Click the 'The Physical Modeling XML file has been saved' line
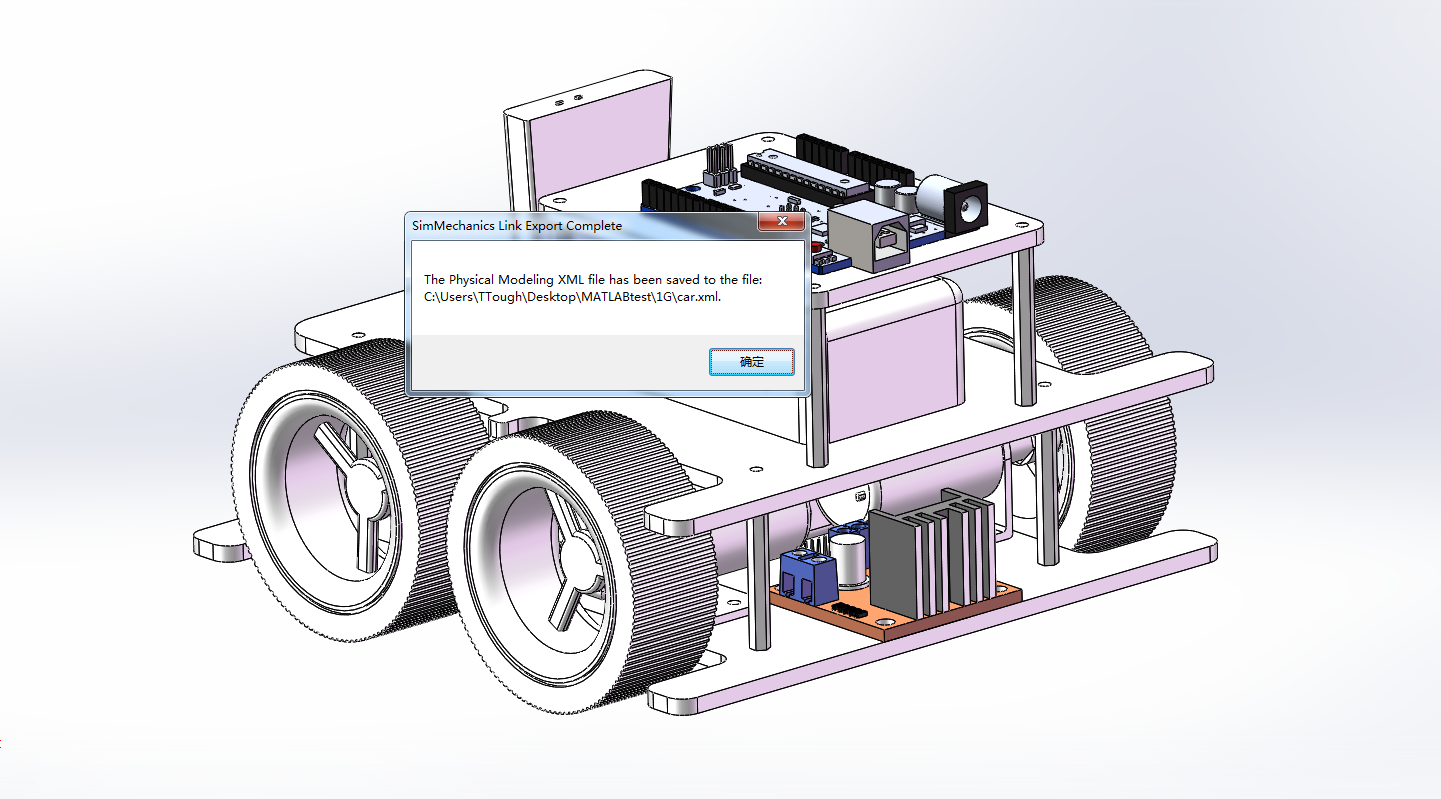 [593, 279]
